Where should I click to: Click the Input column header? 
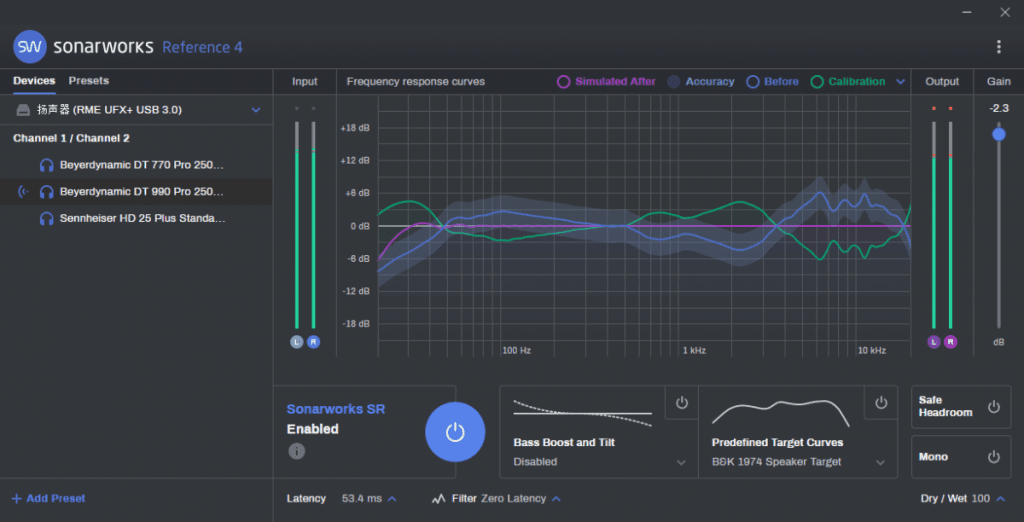tap(304, 82)
